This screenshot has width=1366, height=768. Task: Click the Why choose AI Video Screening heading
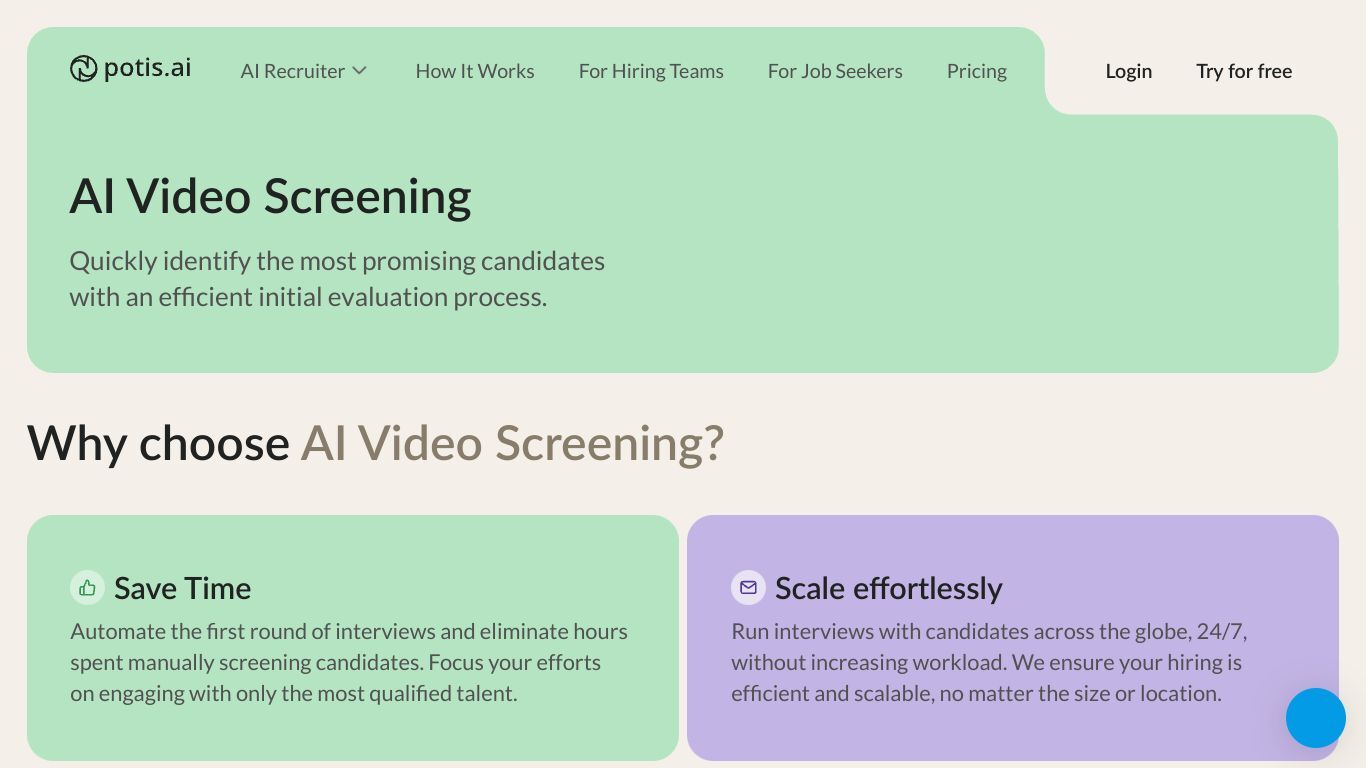[375, 443]
